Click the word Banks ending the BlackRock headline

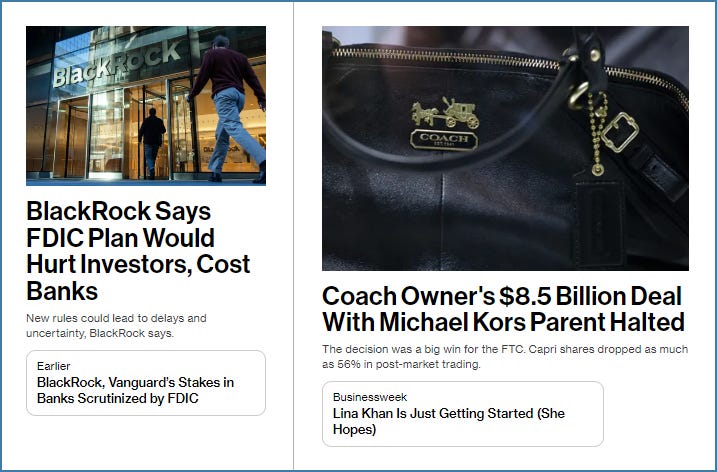pos(62,291)
